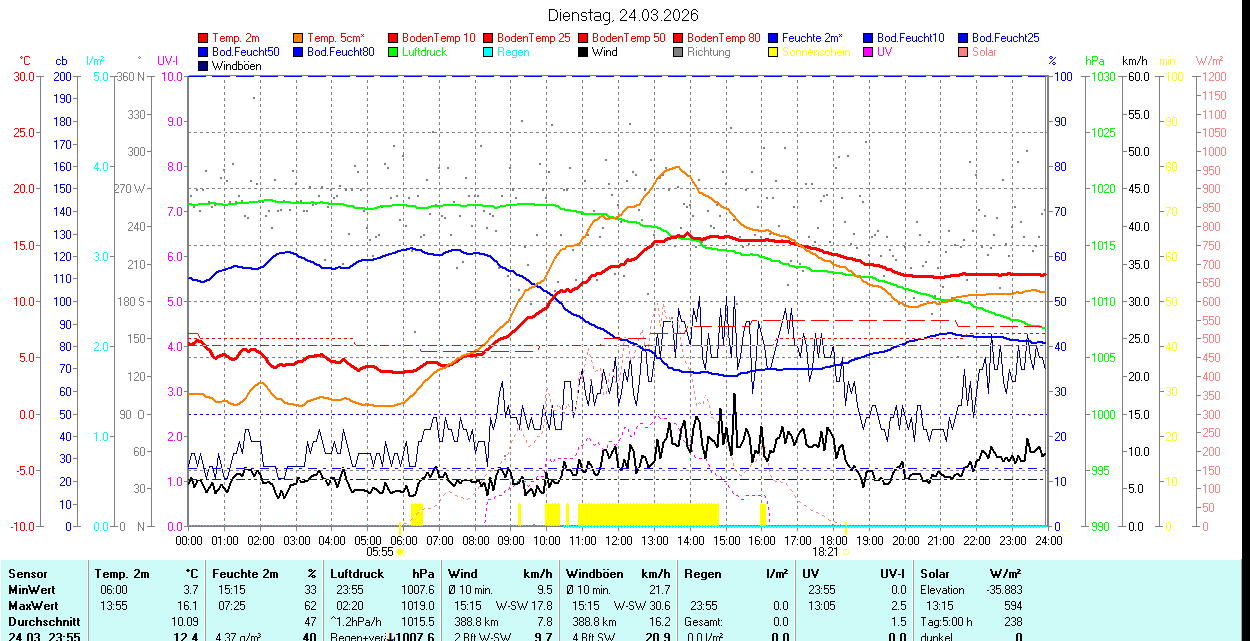Click the sunset marker at 18:21
Screen dimensions: 1250x641
click(x=845, y=551)
